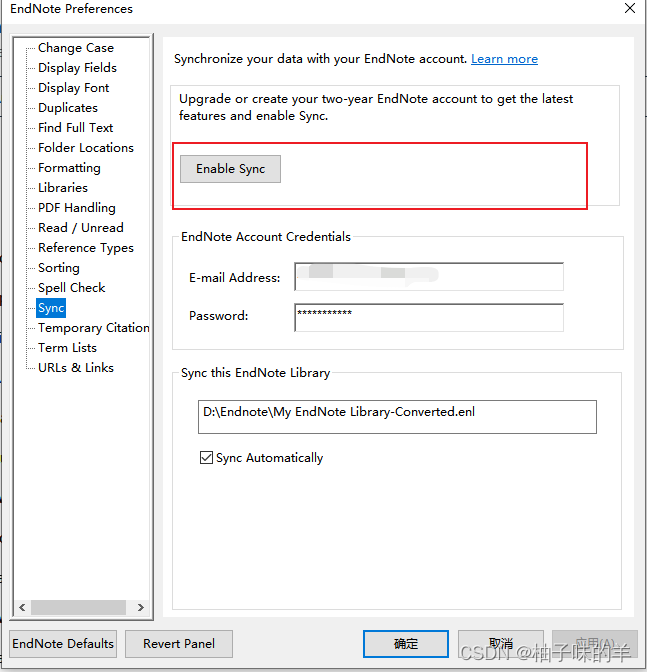
Task: Open URLs & Links preferences
Action: coord(76,368)
